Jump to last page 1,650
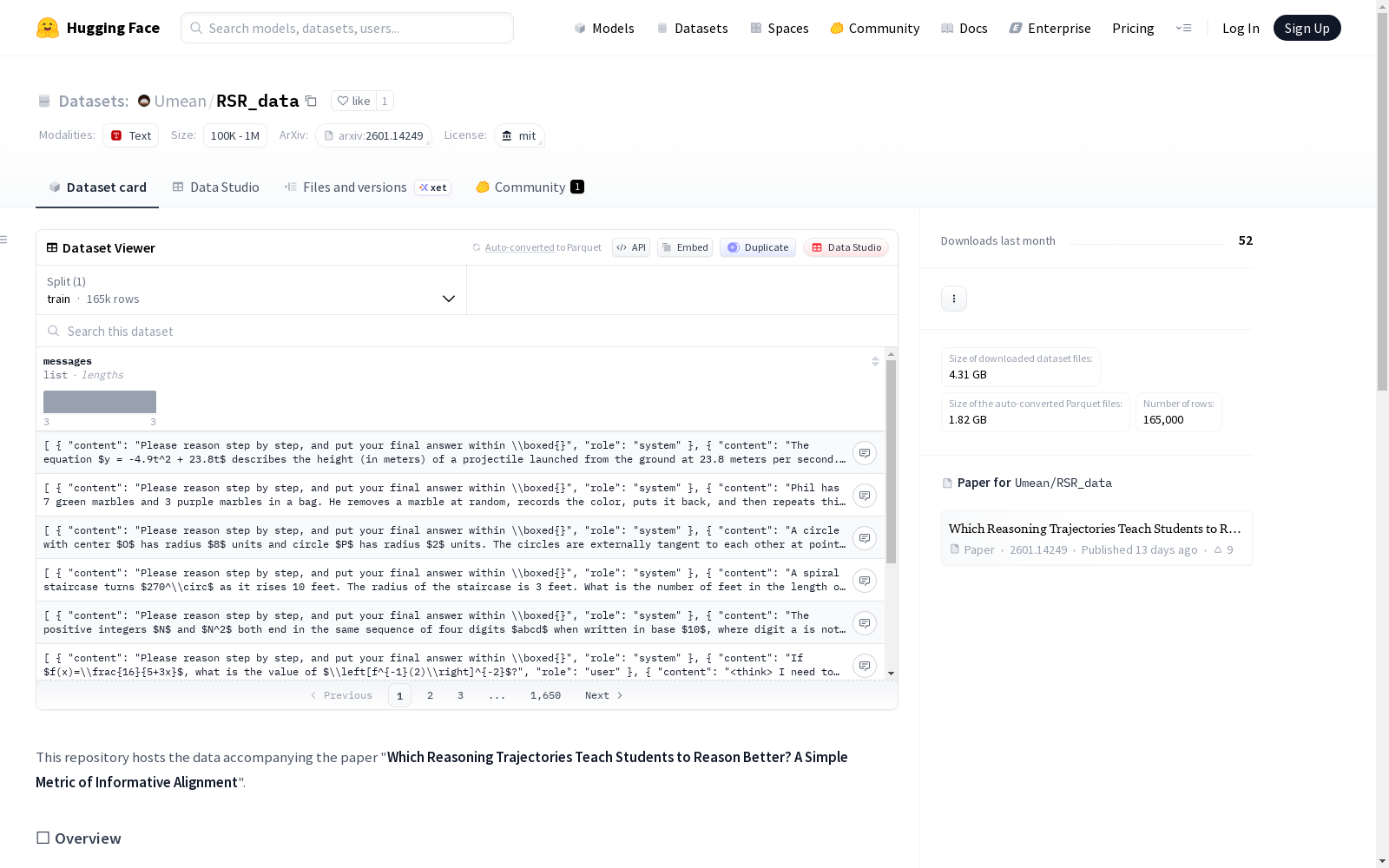 click(545, 695)
